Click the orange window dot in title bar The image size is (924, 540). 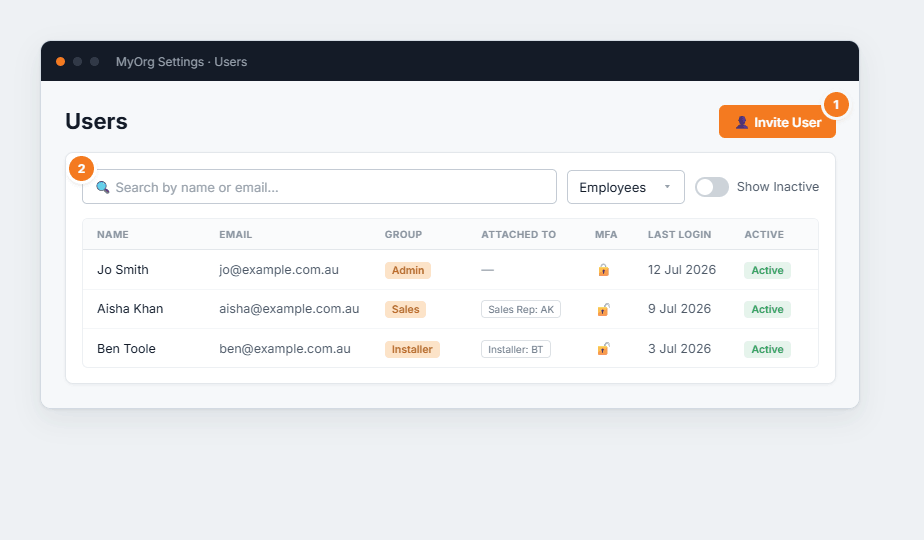[60, 61]
